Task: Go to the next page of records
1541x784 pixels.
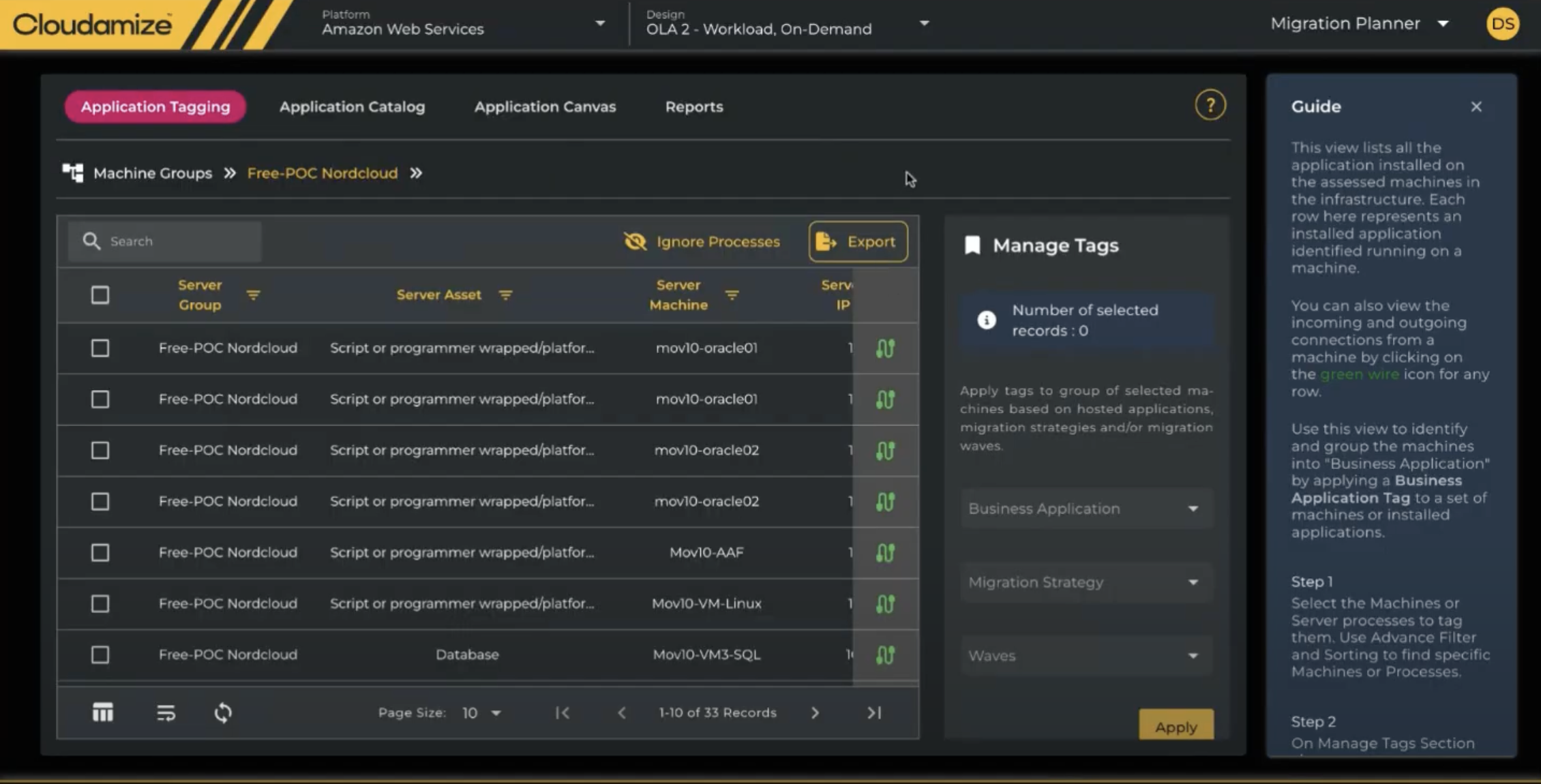Action: click(815, 712)
